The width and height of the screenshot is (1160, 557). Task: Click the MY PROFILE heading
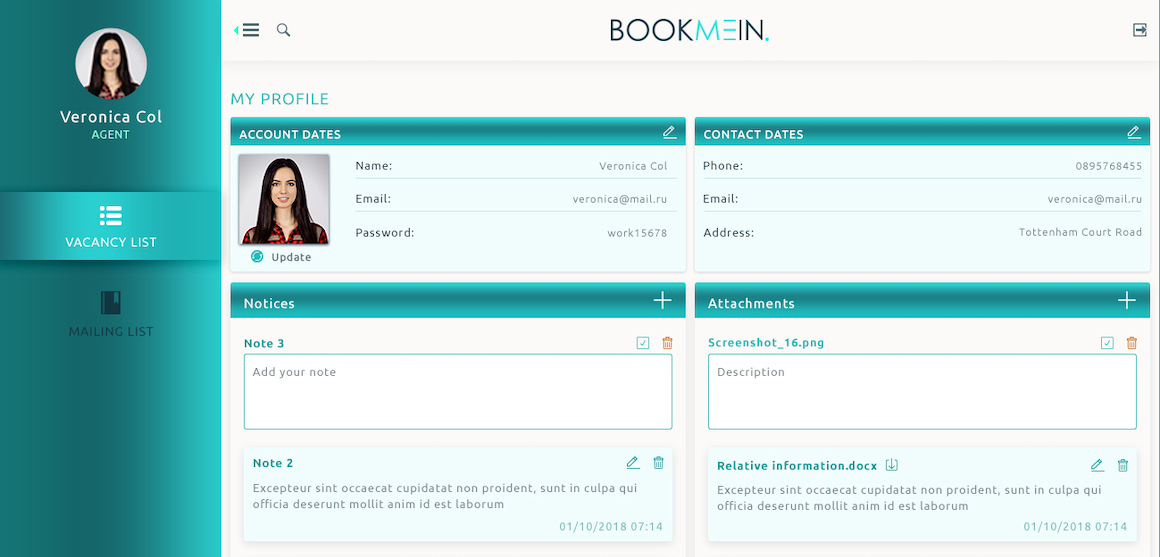[x=280, y=99]
